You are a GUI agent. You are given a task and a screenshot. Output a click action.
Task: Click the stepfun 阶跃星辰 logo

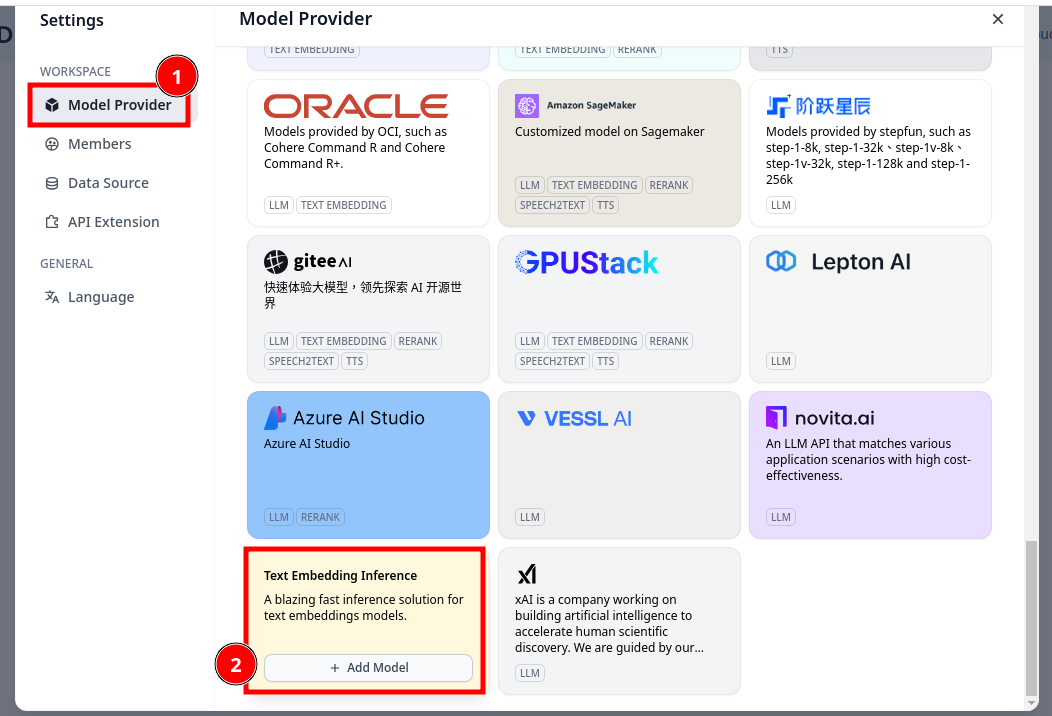point(818,106)
